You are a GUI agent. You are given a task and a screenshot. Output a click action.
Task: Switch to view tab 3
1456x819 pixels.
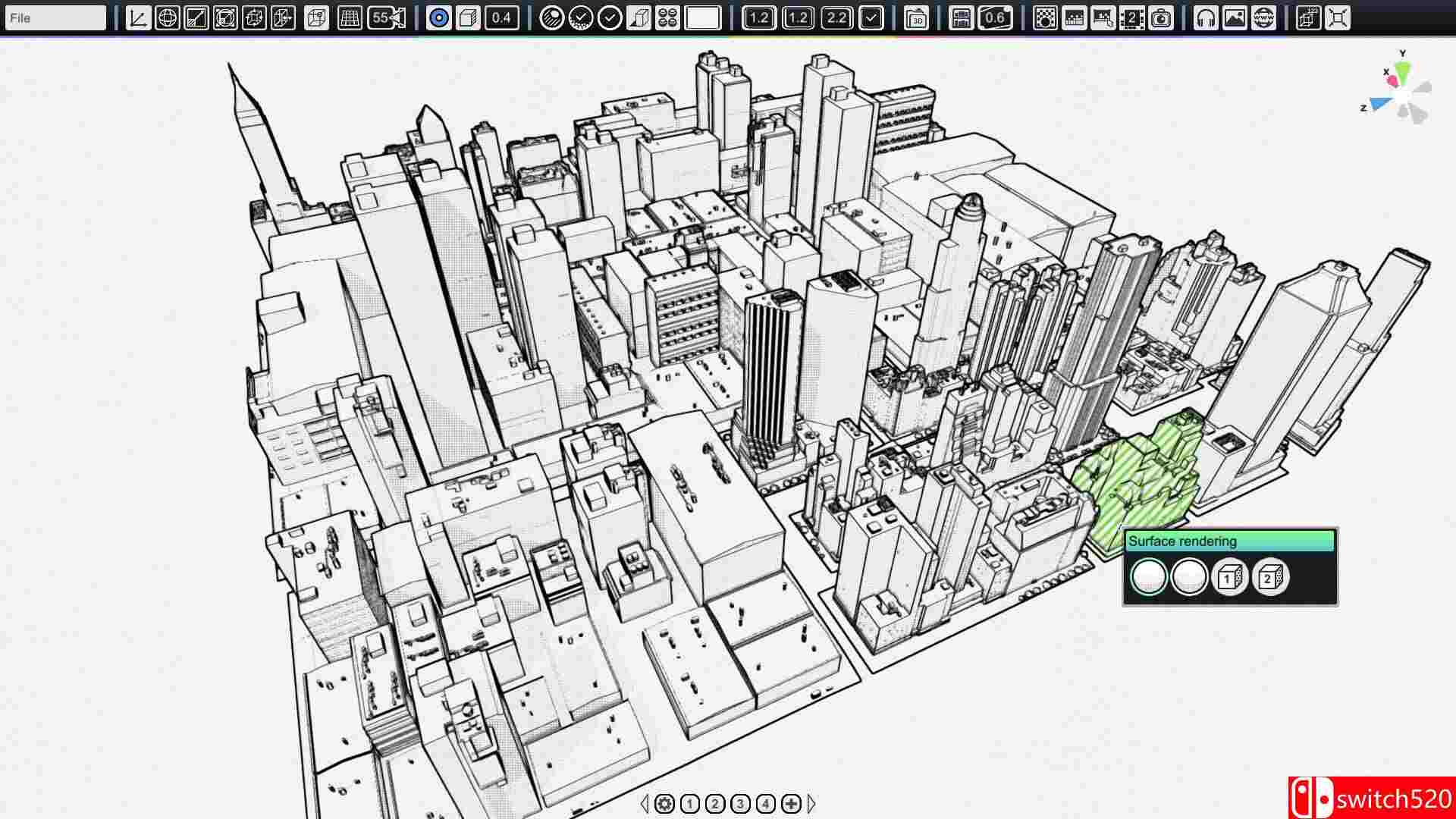click(x=740, y=803)
